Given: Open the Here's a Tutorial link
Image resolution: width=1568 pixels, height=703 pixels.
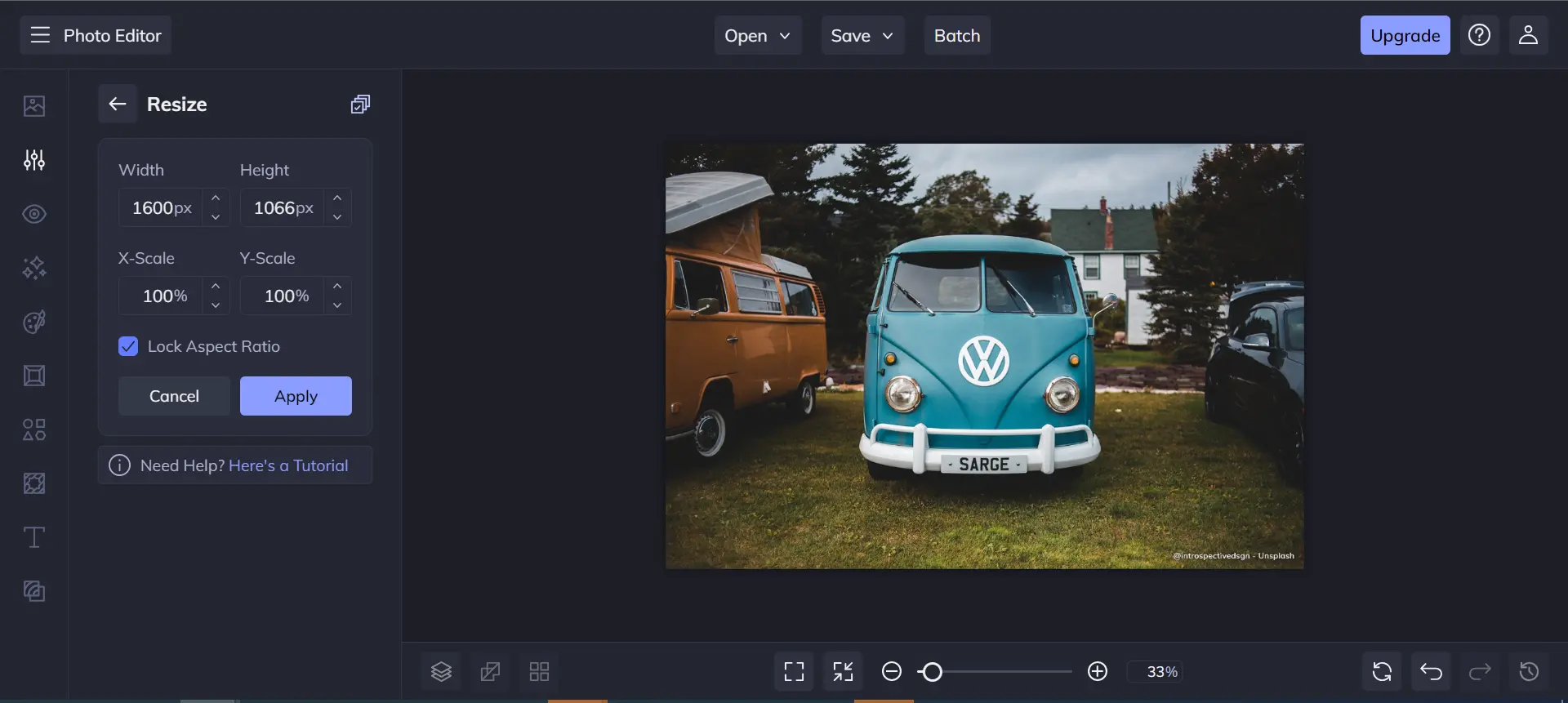Looking at the screenshot, I should (x=288, y=465).
